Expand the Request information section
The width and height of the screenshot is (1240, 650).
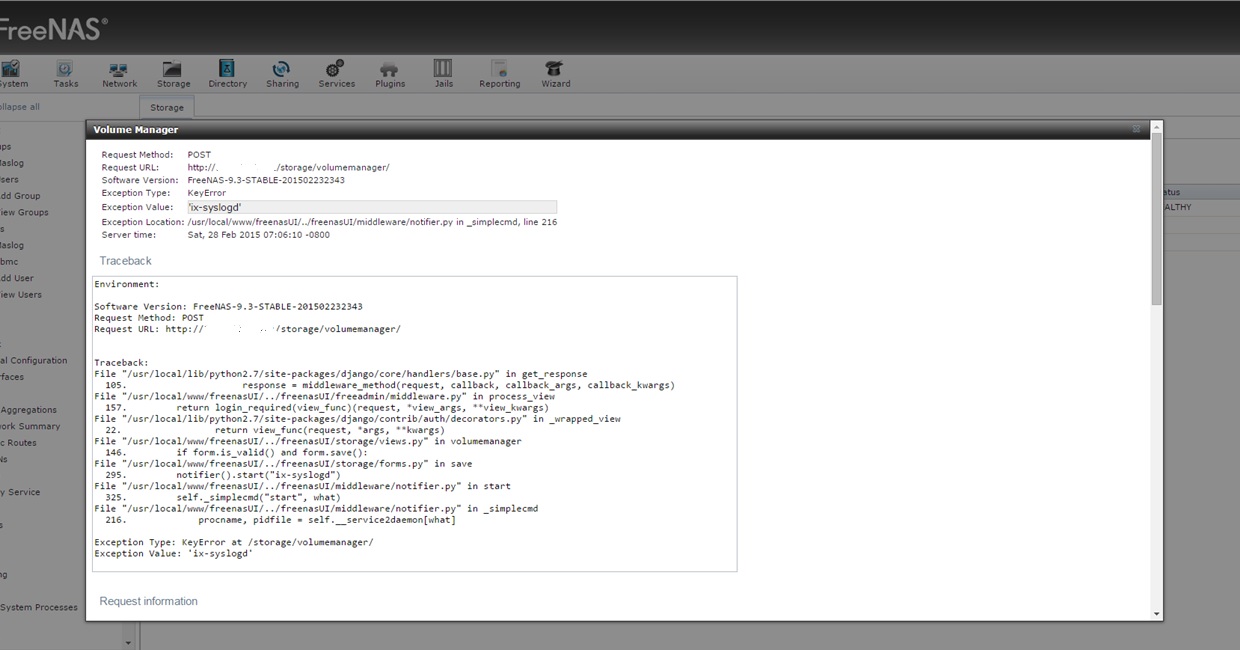coord(148,601)
